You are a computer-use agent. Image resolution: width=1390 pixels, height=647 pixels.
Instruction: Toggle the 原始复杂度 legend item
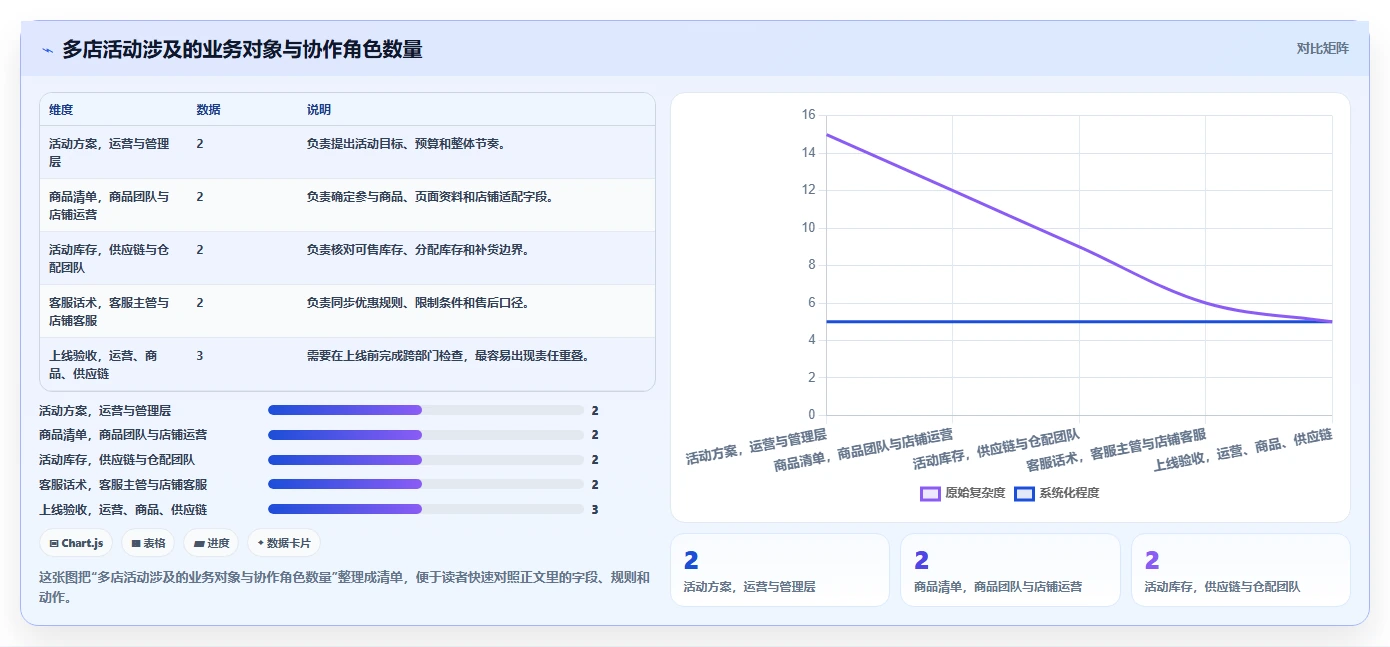tap(962, 493)
